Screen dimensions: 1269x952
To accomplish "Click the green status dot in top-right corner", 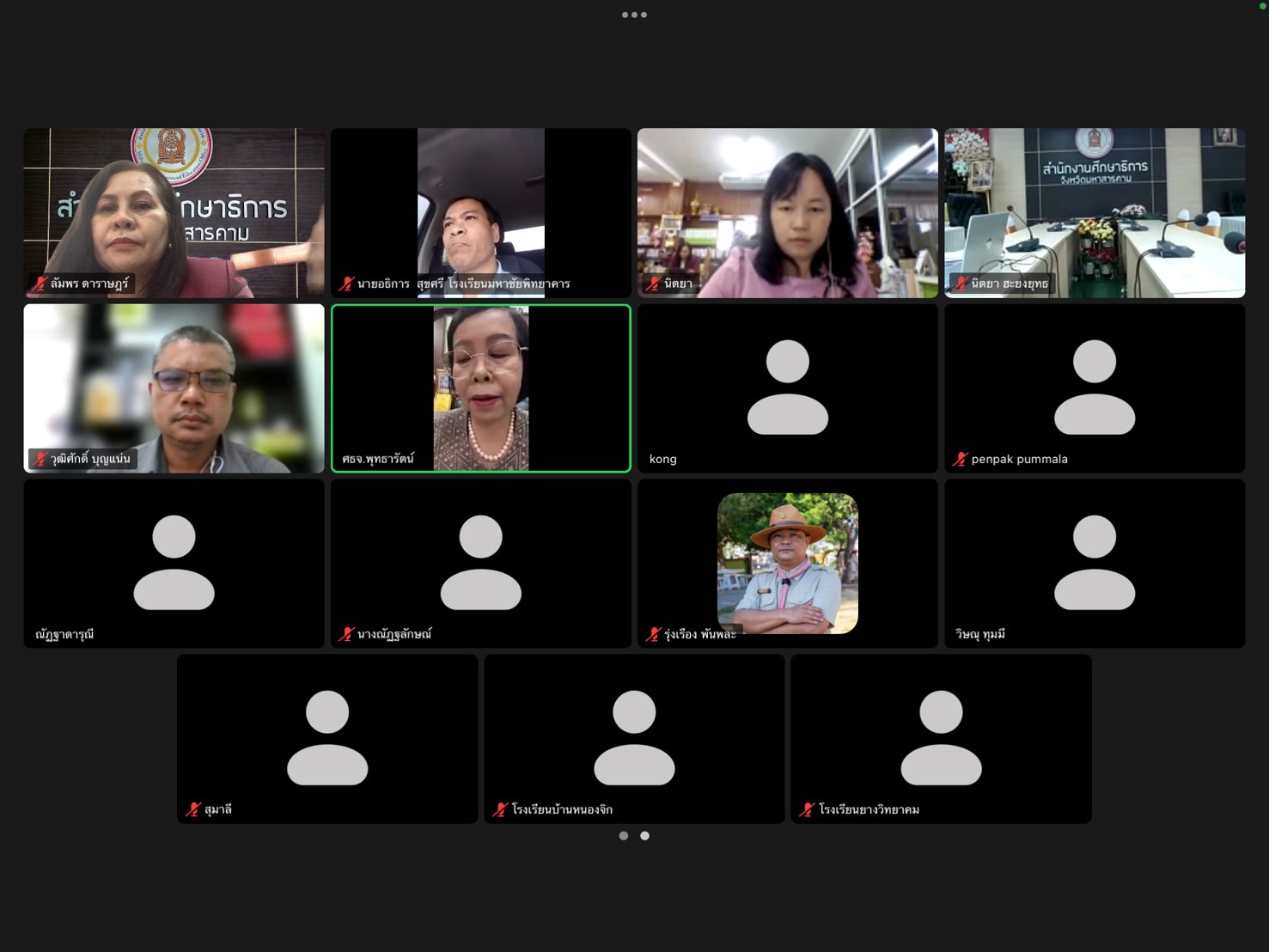I will [1263, 5].
